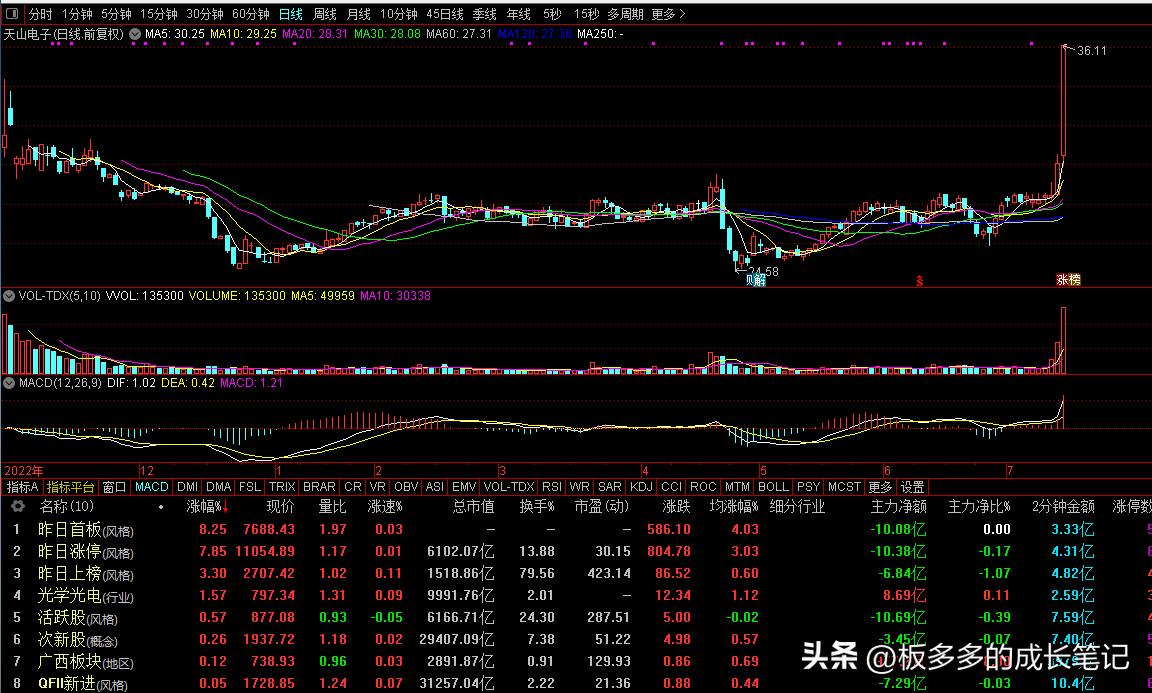Click the red sort arrow on 涨幅 column
The width and height of the screenshot is (1152, 693).
226,506
